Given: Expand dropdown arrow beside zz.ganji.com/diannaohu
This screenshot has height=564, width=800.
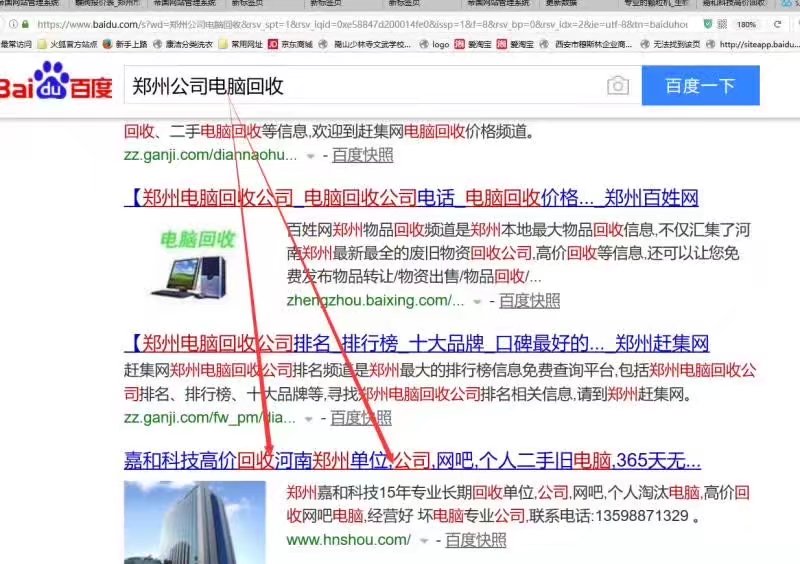Looking at the screenshot, I should (x=311, y=156).
